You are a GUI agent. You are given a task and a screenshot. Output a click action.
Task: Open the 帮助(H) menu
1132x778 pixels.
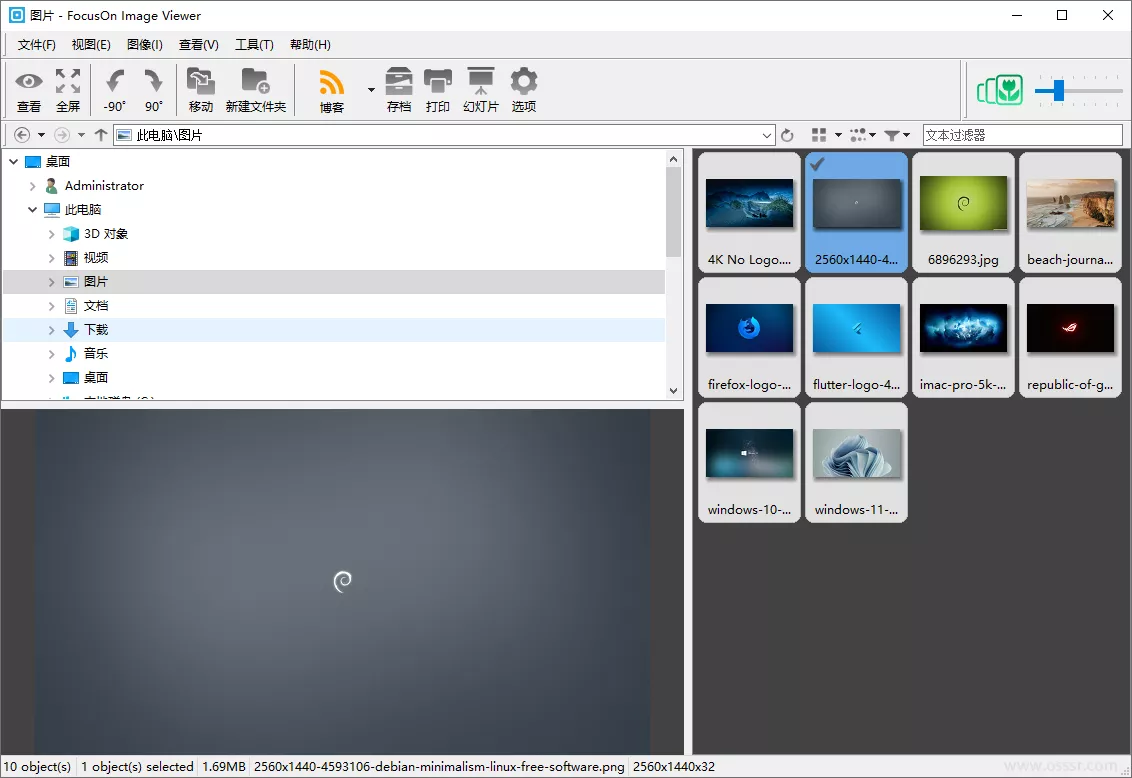coord(310,45)
